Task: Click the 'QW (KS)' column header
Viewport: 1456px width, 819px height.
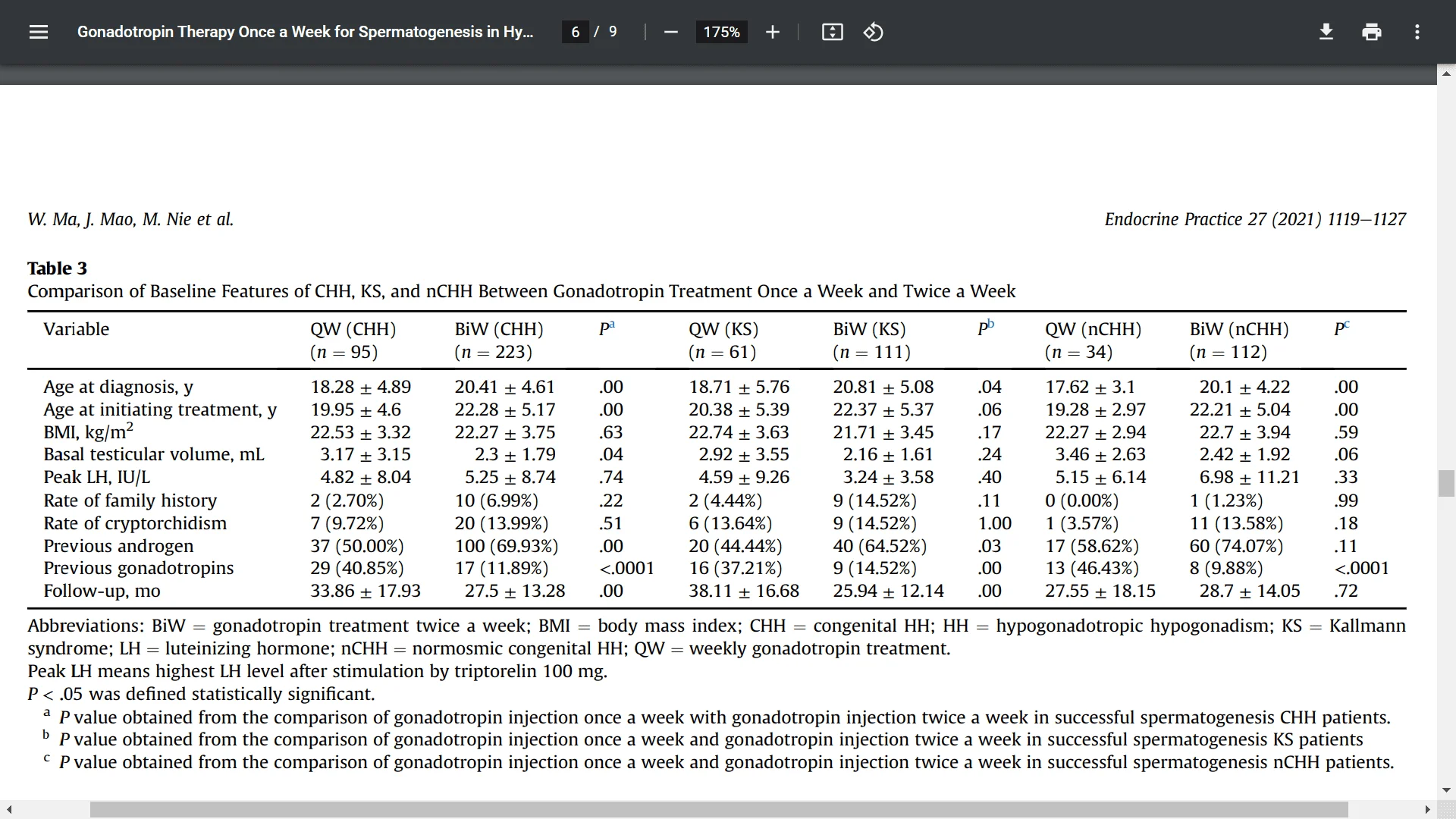Action: tap(723, 329)
